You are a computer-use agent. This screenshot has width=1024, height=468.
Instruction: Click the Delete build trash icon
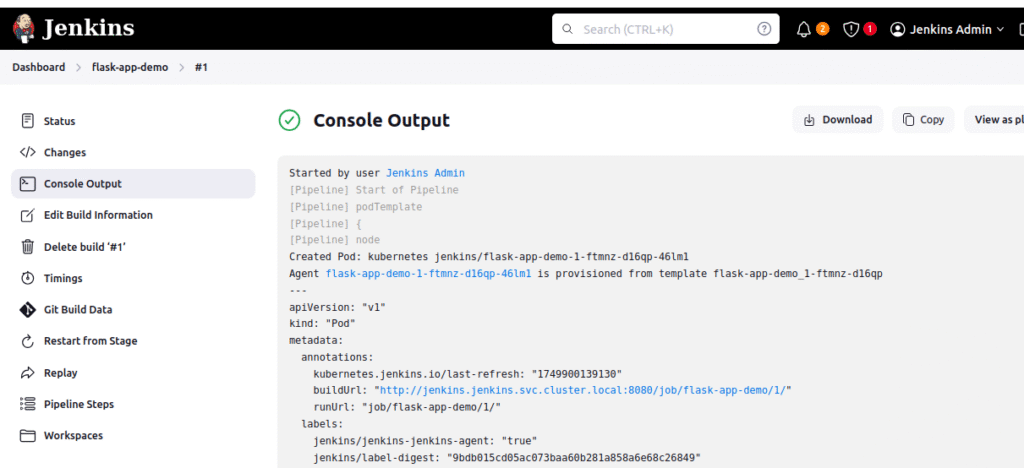[x=27, y=247]
